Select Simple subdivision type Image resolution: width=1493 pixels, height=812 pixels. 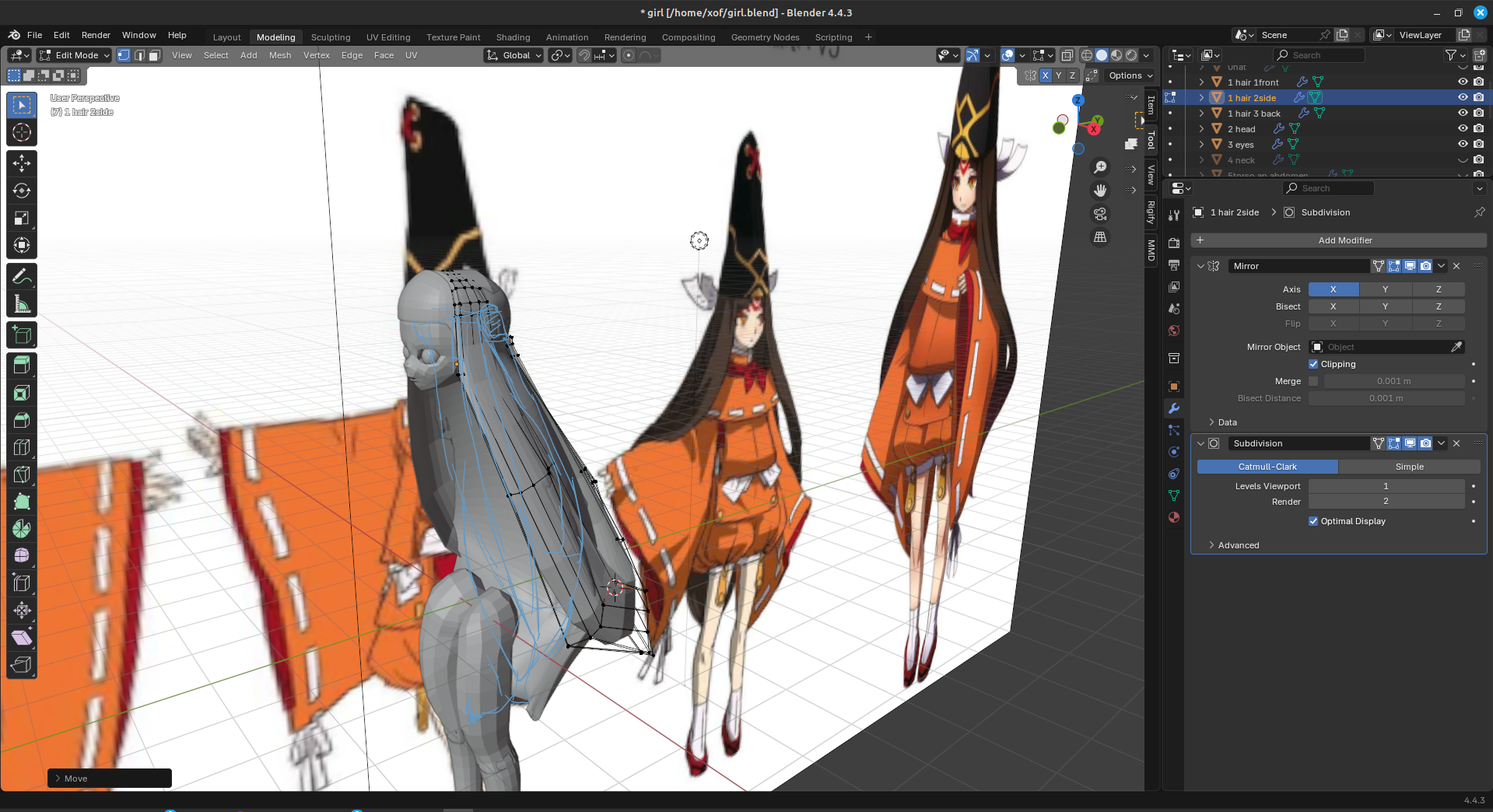point(1409,467)
